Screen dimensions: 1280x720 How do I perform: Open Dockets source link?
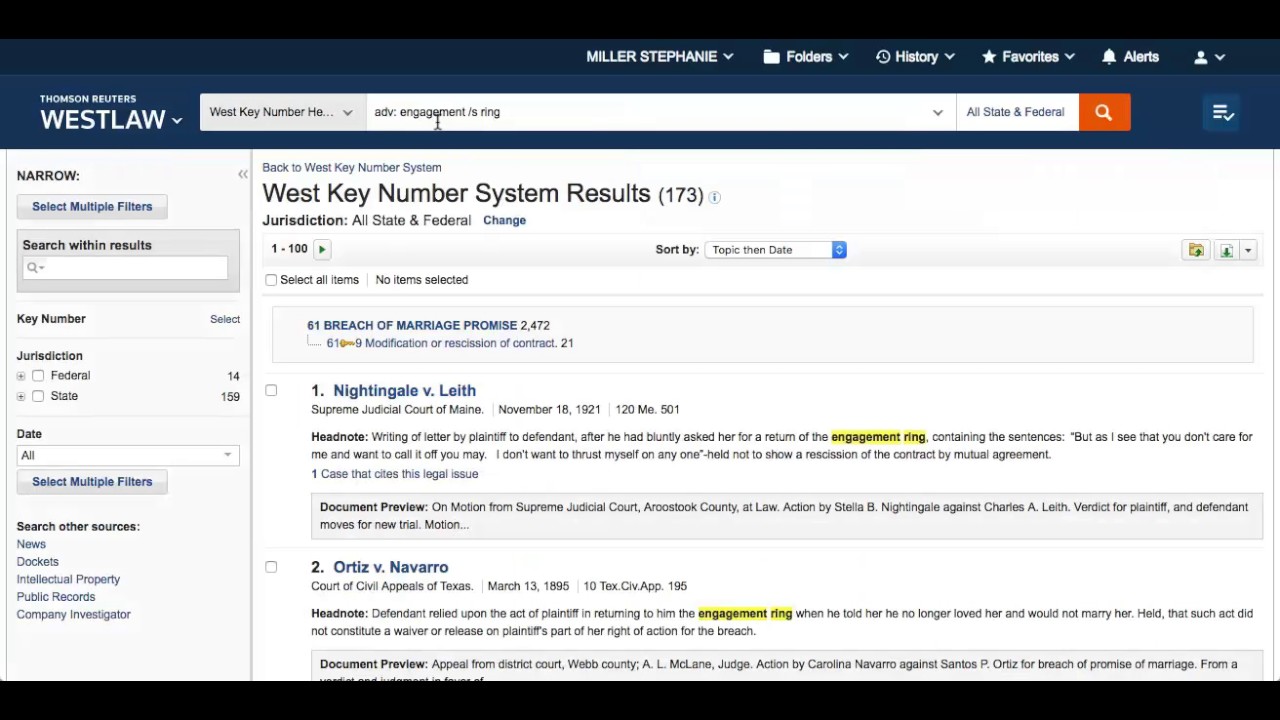37,562
